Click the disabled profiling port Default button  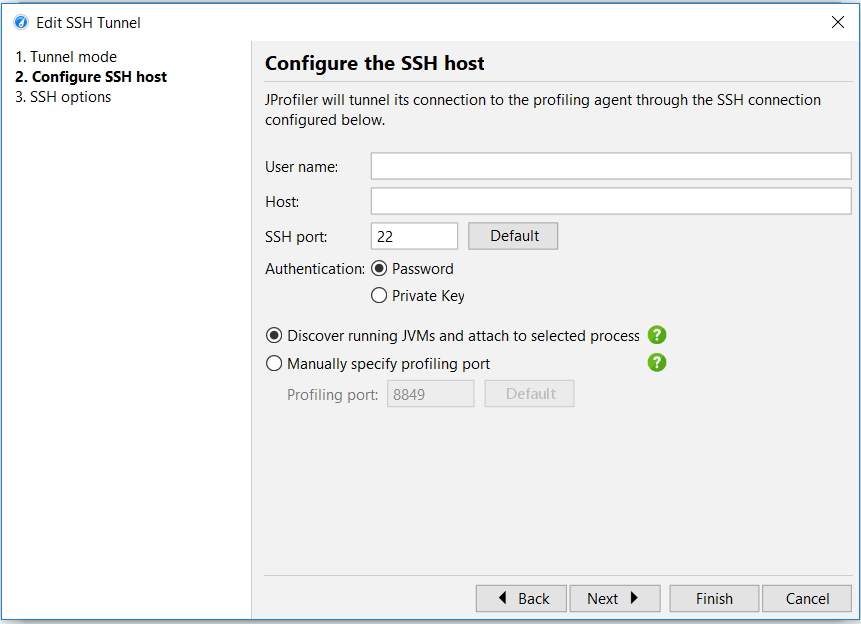pos(529,394)
